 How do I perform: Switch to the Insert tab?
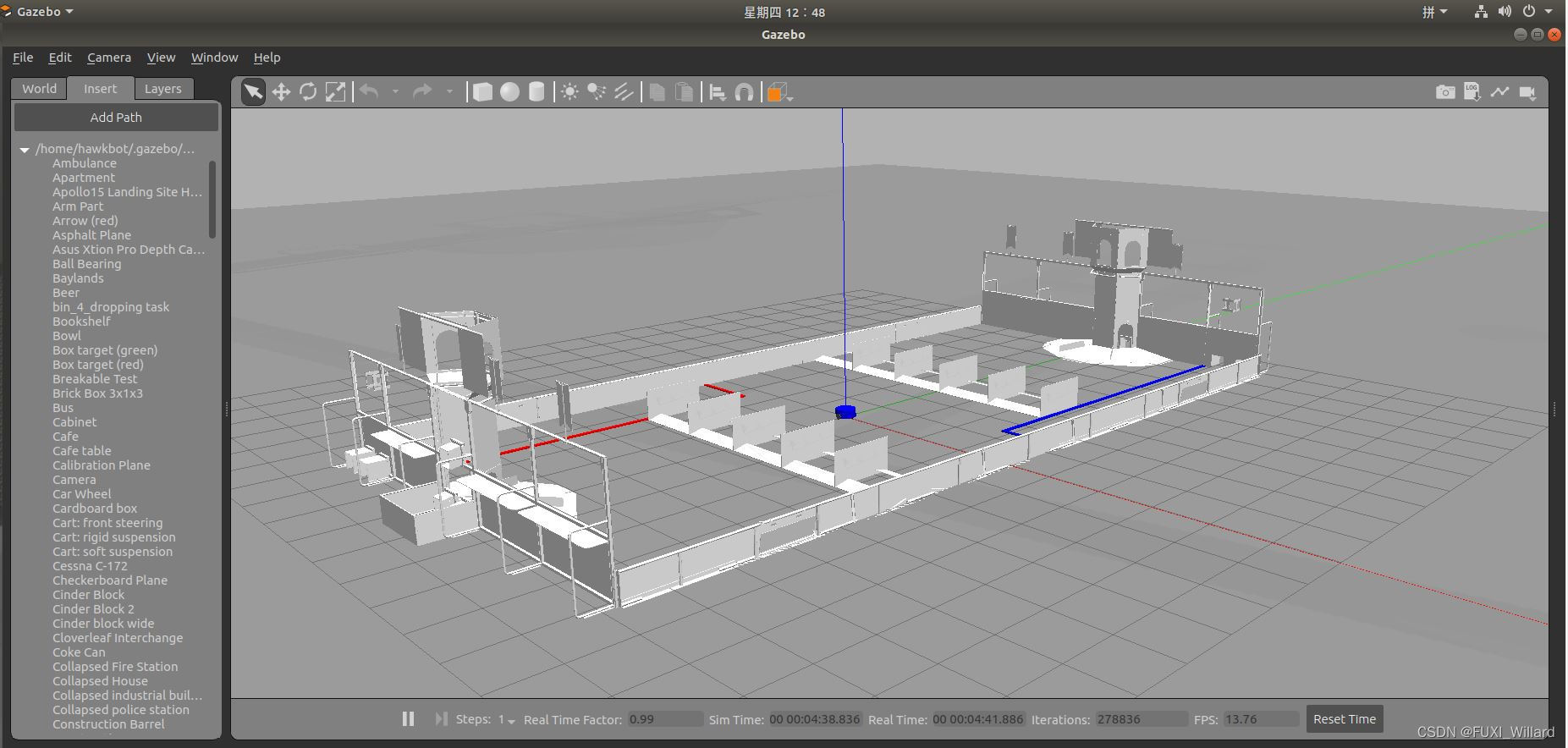(100, 88)
